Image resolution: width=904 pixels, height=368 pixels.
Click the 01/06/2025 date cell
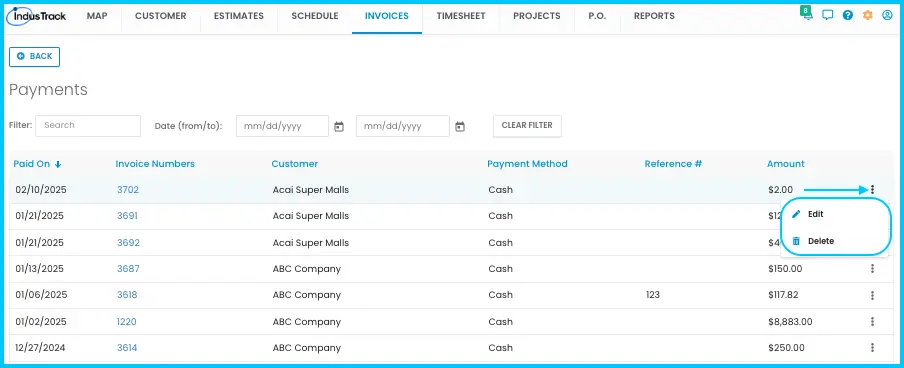tap(42, 295)
